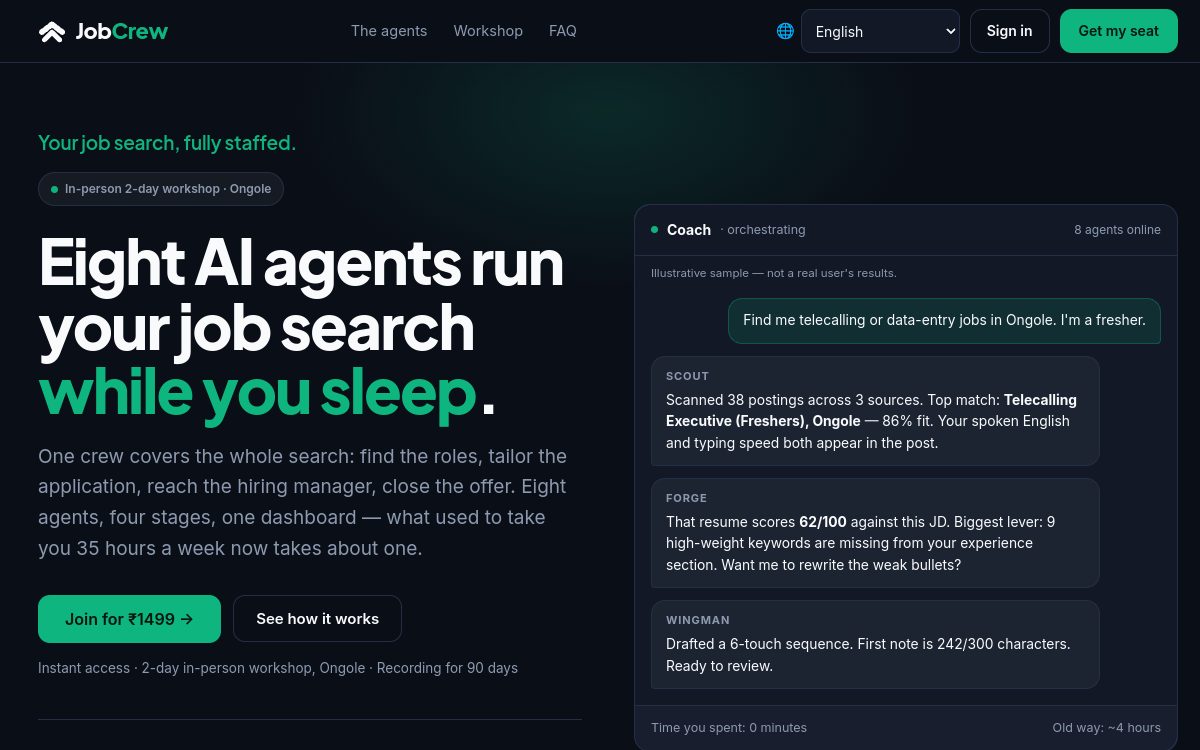Screen dimensions: 1200x750
Task: Click the JobCrew brand name text
Action: point(121,31)
